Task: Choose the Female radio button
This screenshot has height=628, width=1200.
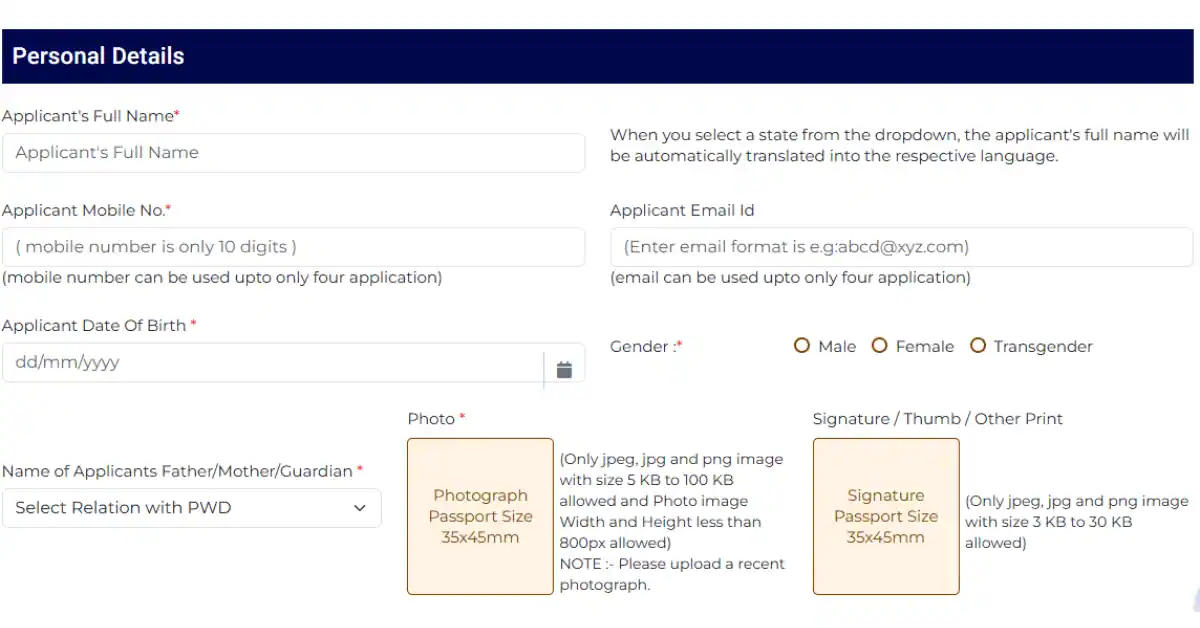Action: tap(880, 346)
